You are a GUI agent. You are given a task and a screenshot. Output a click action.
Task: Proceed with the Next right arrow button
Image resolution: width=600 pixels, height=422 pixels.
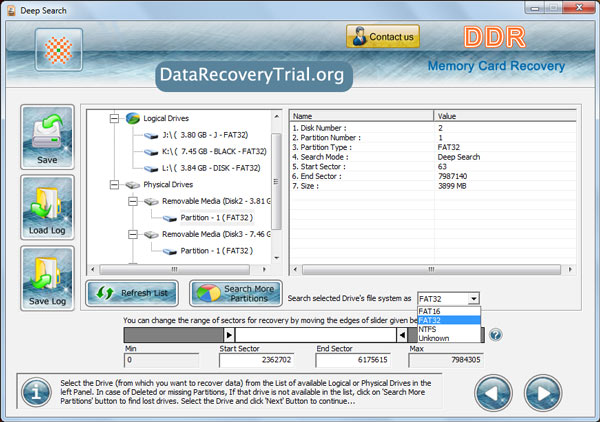[543, 393]
